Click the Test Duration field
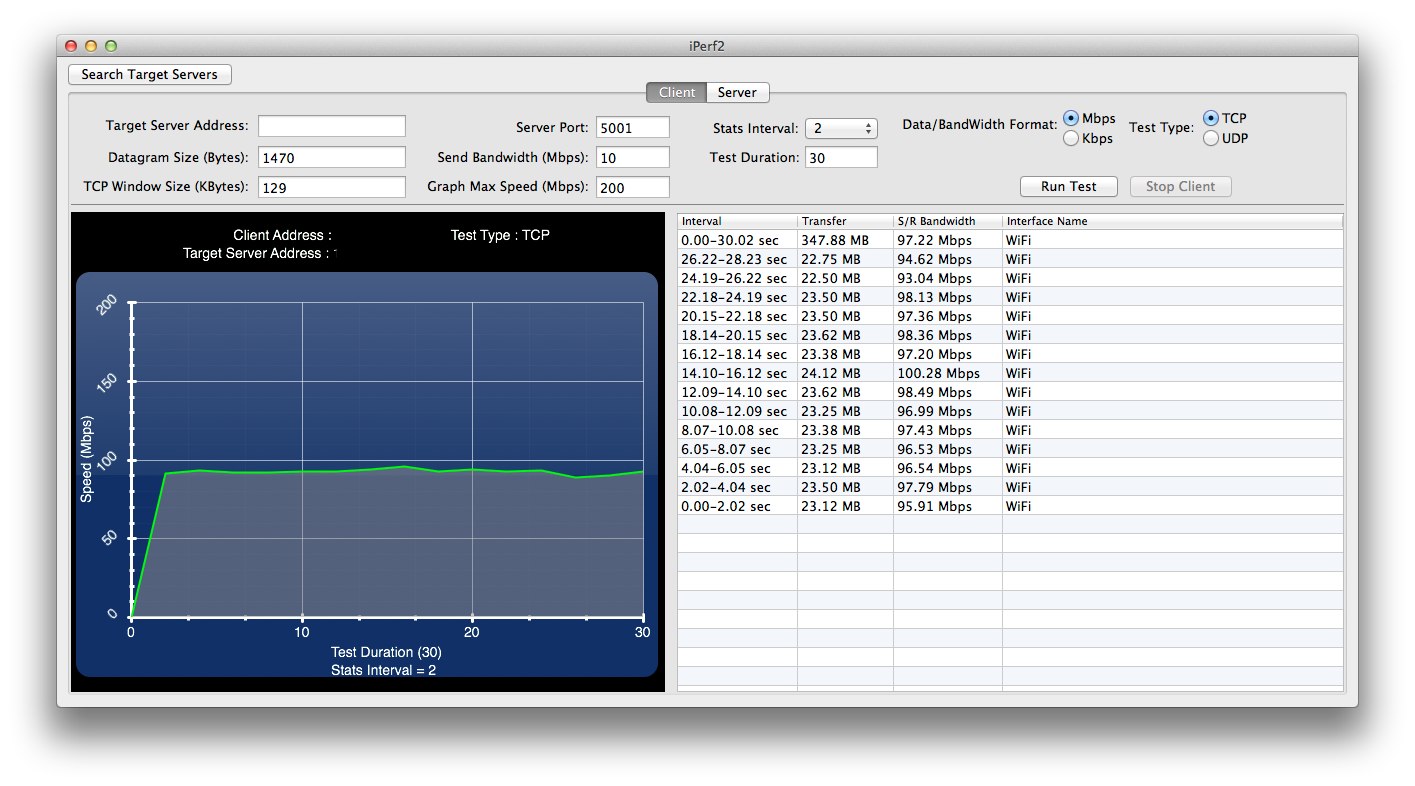 point(841,157)
